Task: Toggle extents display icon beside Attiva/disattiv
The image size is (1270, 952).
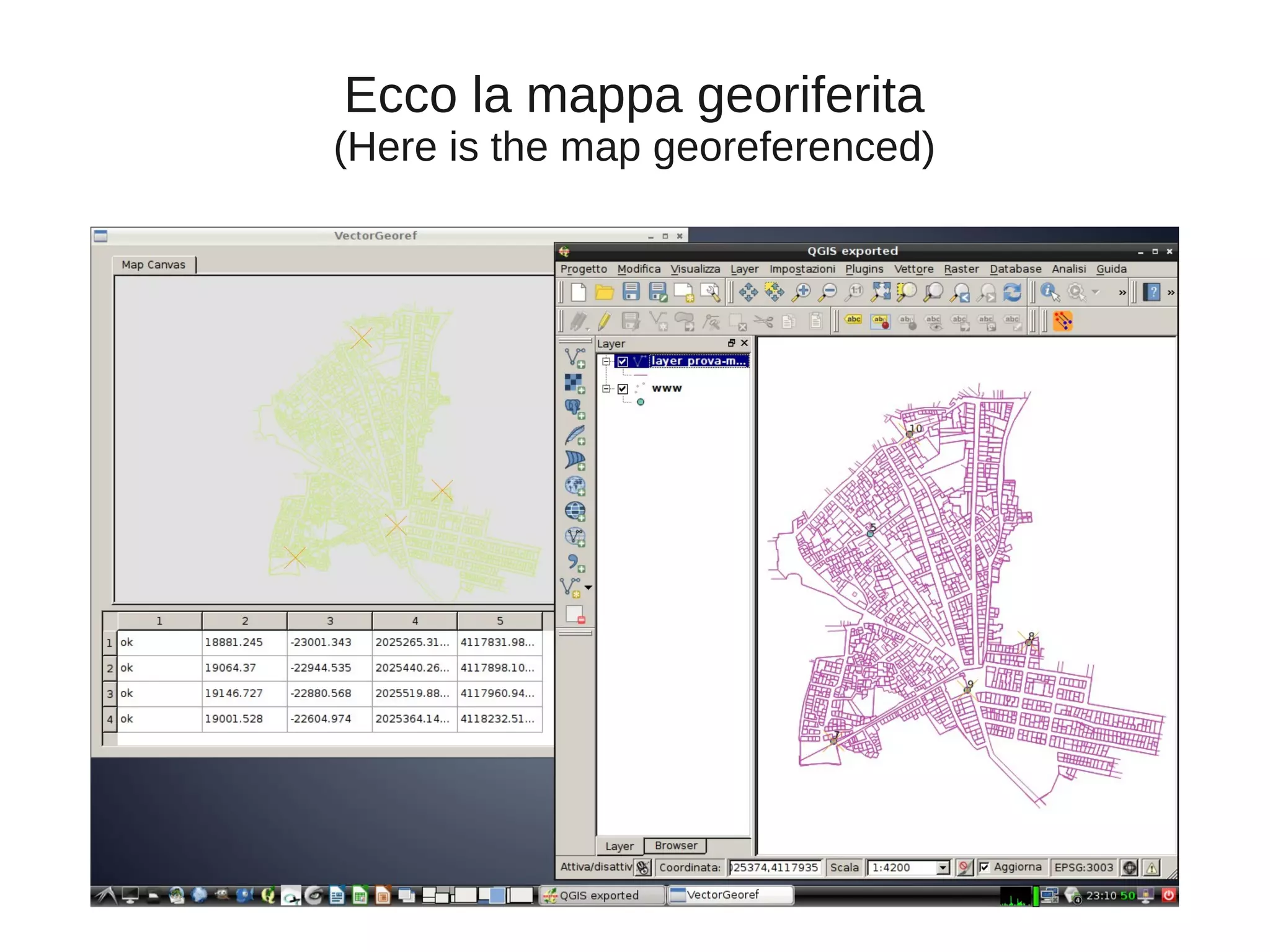Action: (x=643, y=868)
